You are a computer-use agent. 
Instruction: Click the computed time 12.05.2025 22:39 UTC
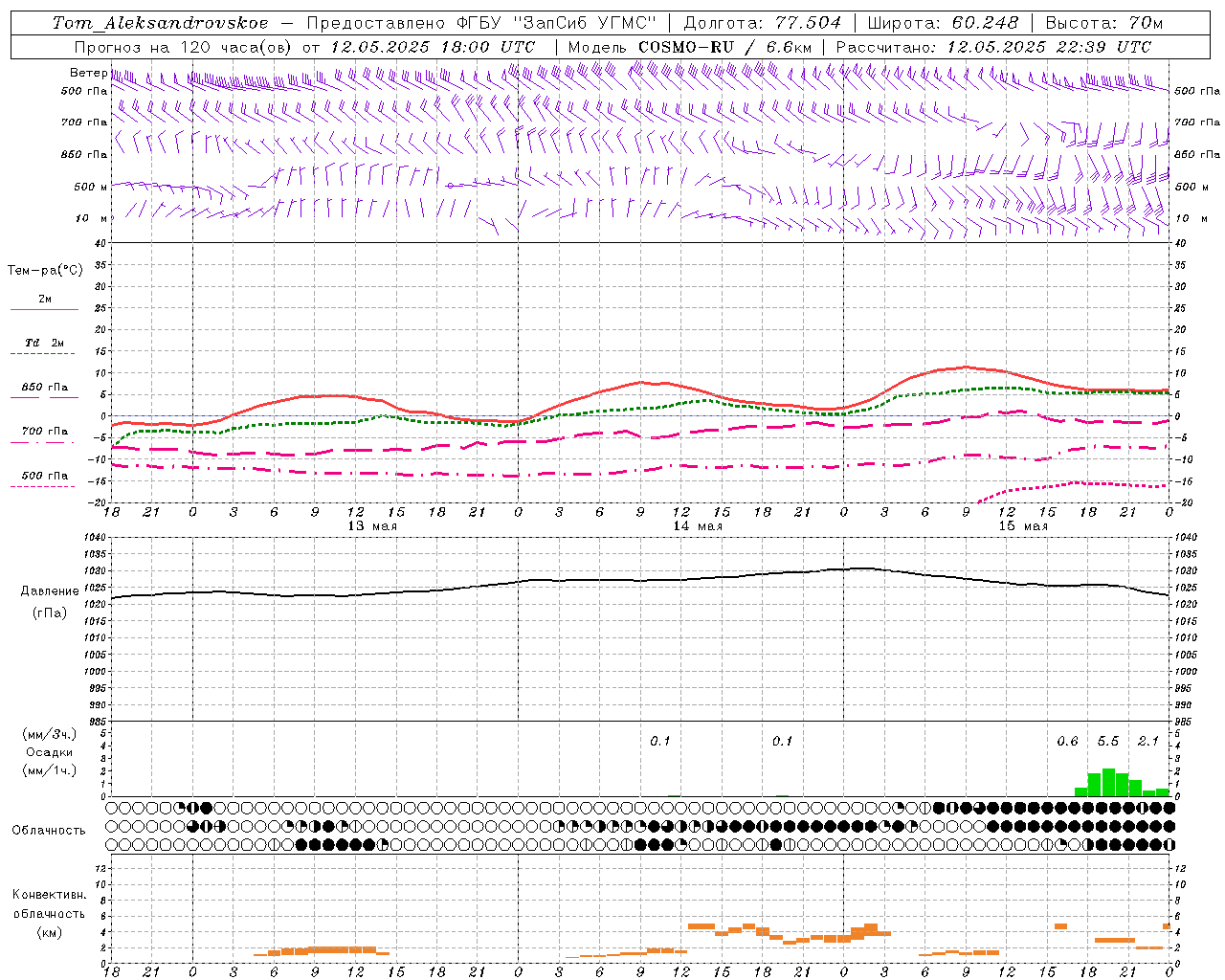click(x=1049, y=47)
